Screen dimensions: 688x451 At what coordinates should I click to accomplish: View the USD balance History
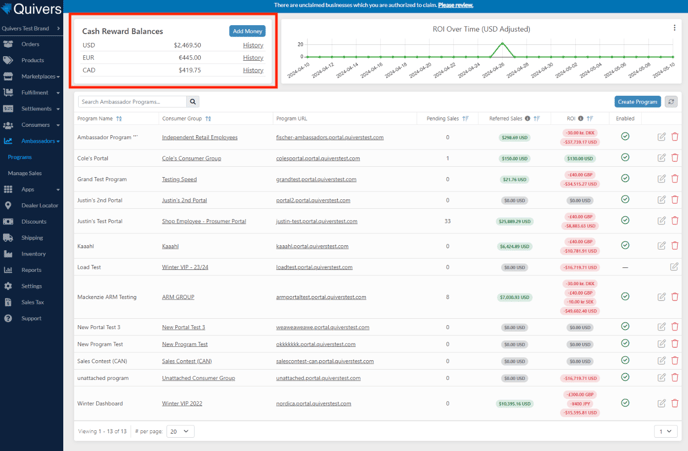253,45
